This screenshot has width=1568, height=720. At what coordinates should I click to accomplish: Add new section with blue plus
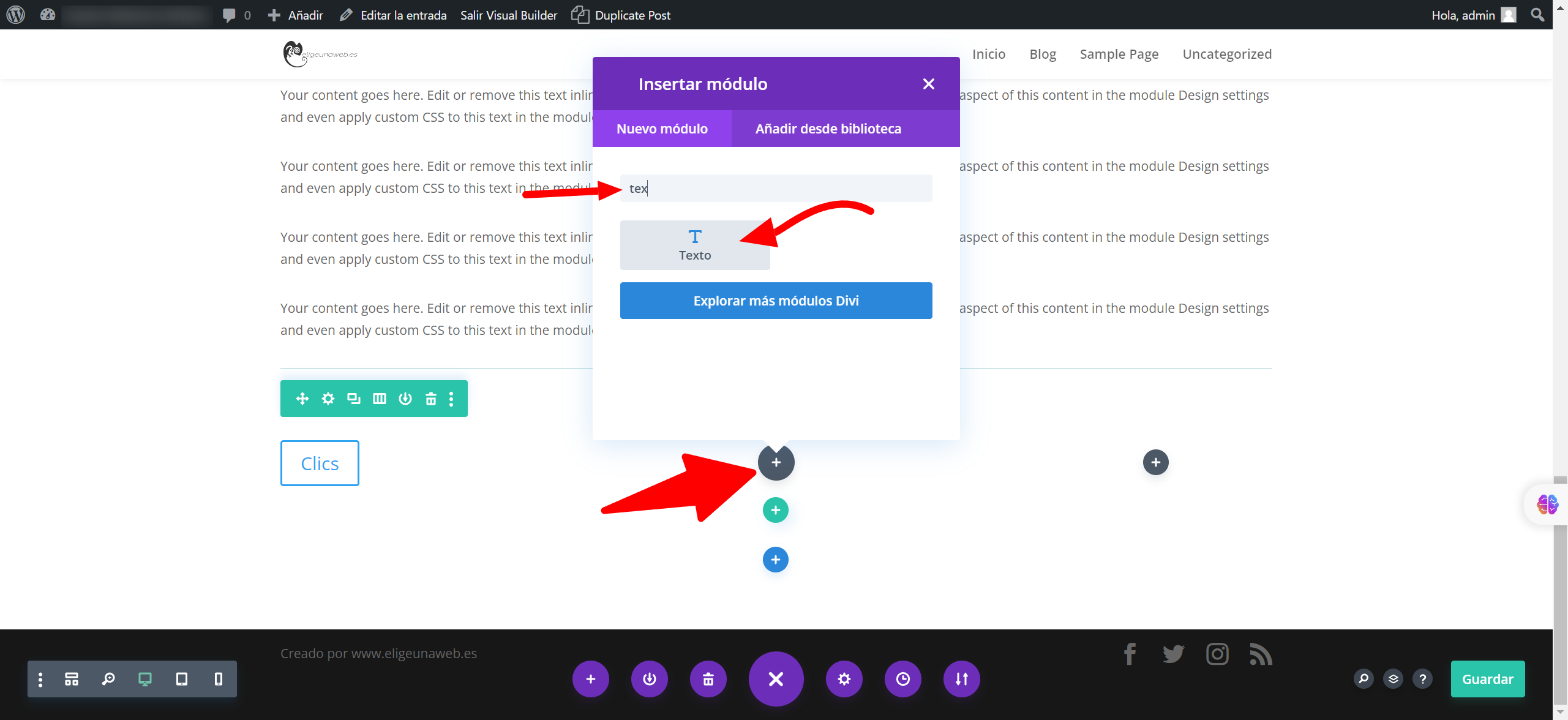coord(775,560)
